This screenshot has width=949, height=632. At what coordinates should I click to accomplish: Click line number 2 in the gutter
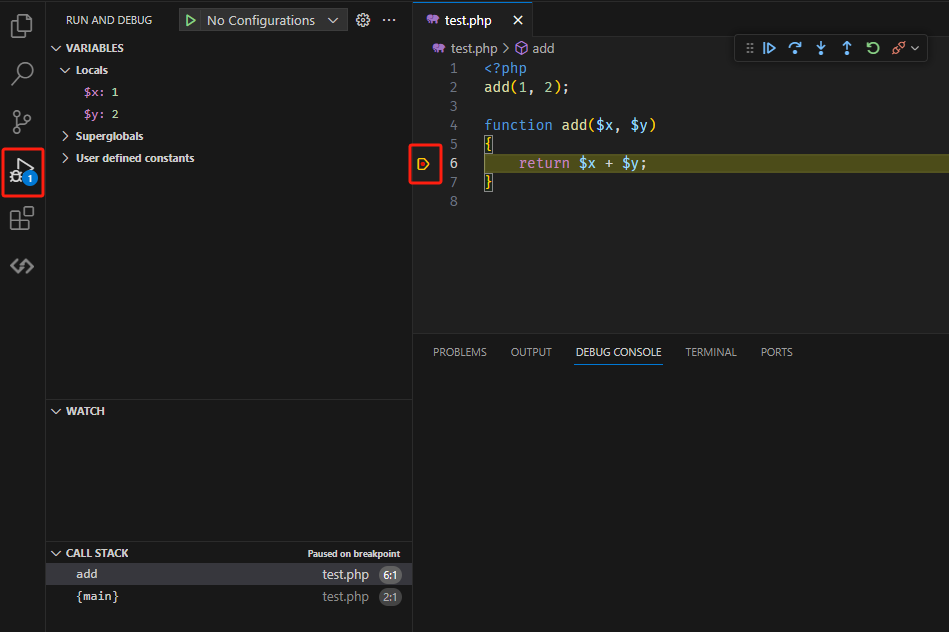coord(453,87)
